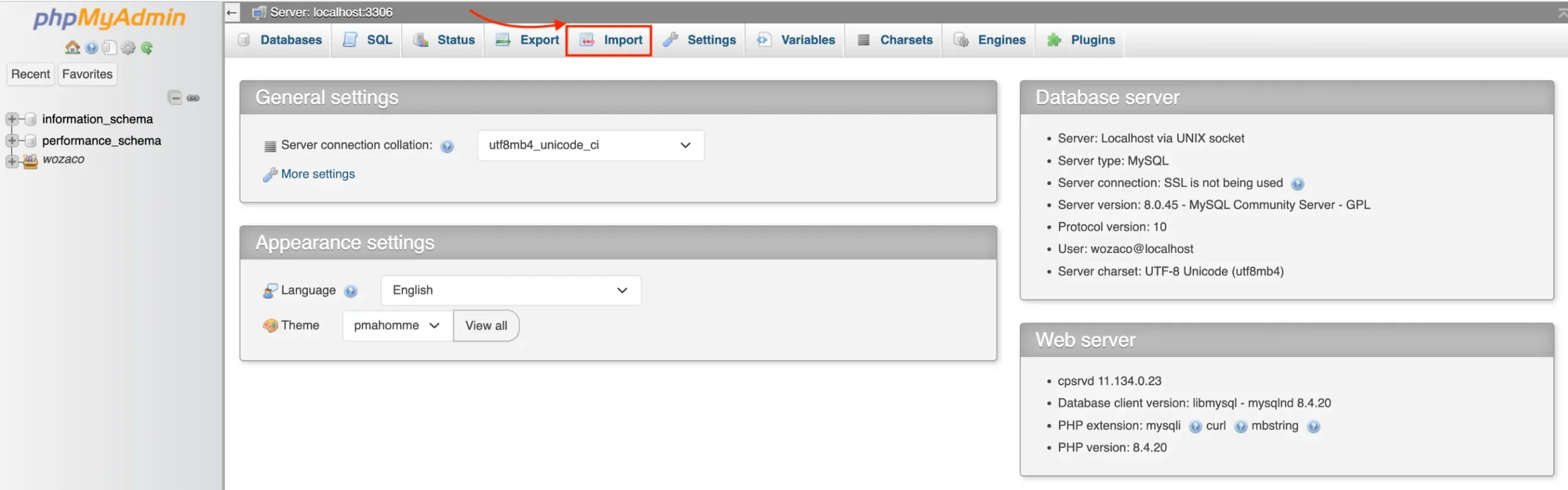The width and height of the screenshot is (1568, 490).
Task: Click Server version 8.0.45 text
Action: [x=1214, y=205]
